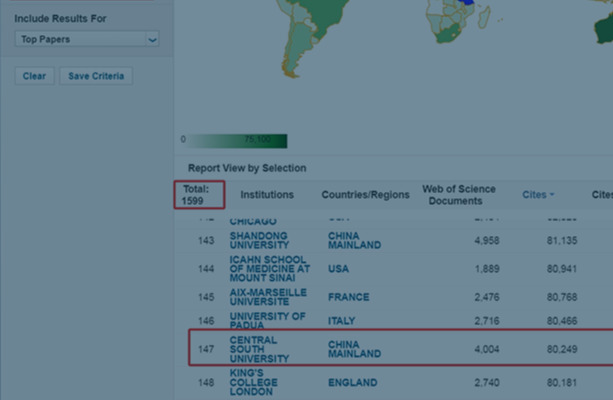Open Icahn School of Medicine link
The height and width of the screenshot is (400, 613).
point(270,269)
